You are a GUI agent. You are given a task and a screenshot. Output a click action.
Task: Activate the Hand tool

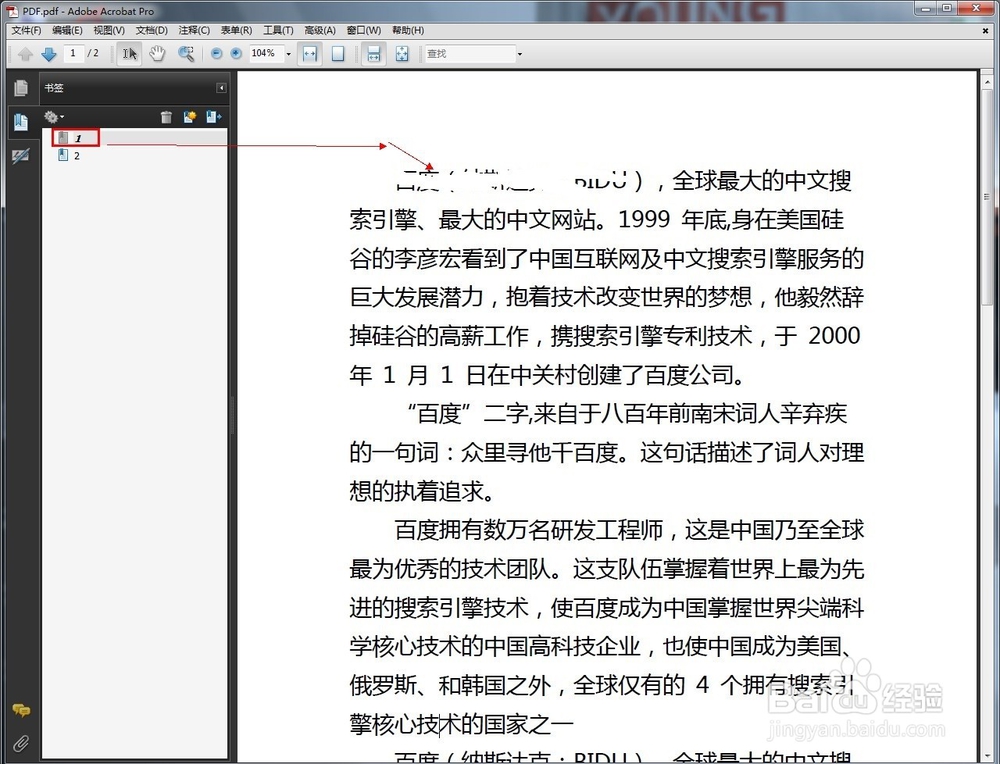pyautogui.click(x=157, y=54)
